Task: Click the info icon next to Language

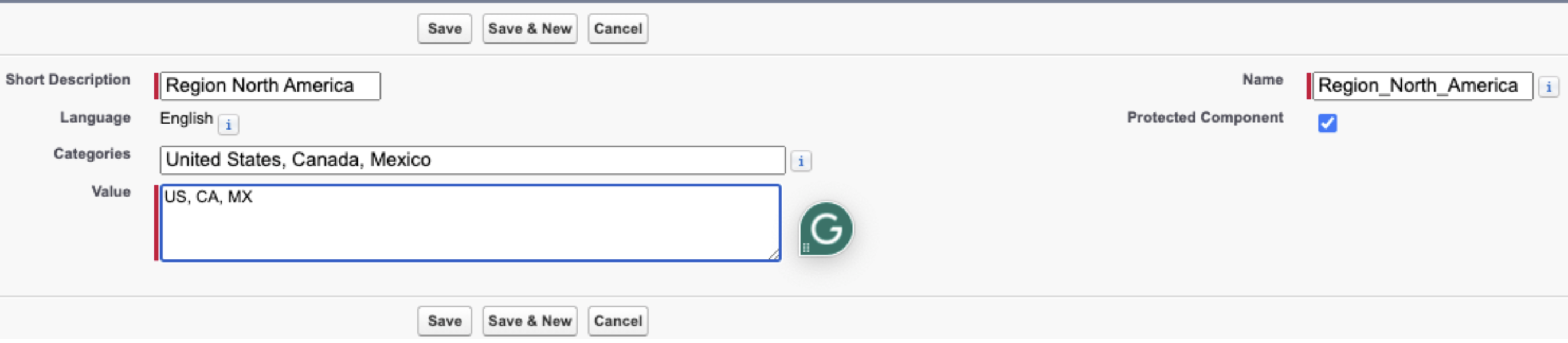Action: point(228,125)
